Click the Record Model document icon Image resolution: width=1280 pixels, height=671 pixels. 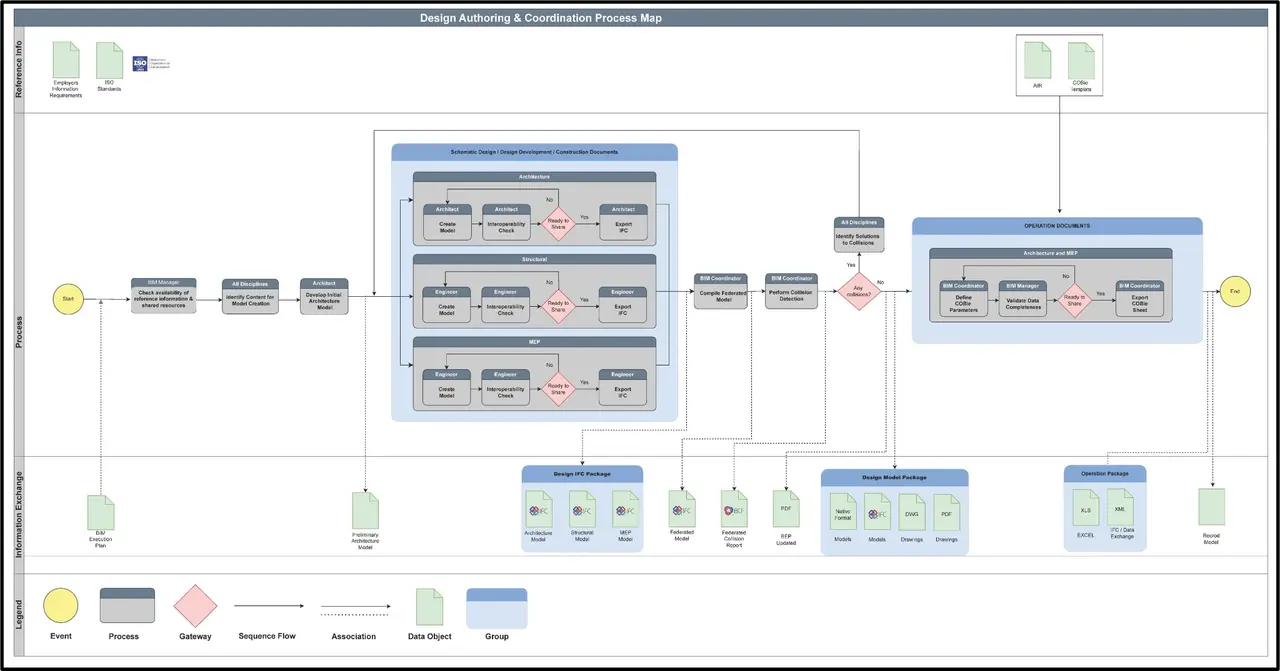(x=1212, y=507)
